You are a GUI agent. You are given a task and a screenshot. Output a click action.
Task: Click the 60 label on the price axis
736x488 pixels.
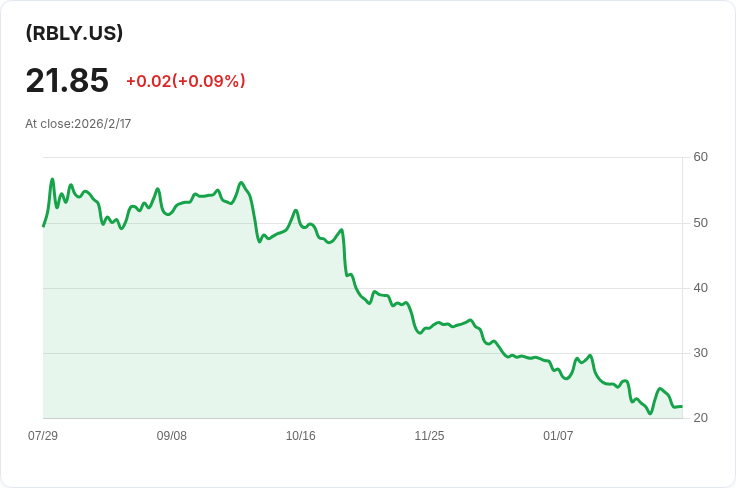coord(700,157)
